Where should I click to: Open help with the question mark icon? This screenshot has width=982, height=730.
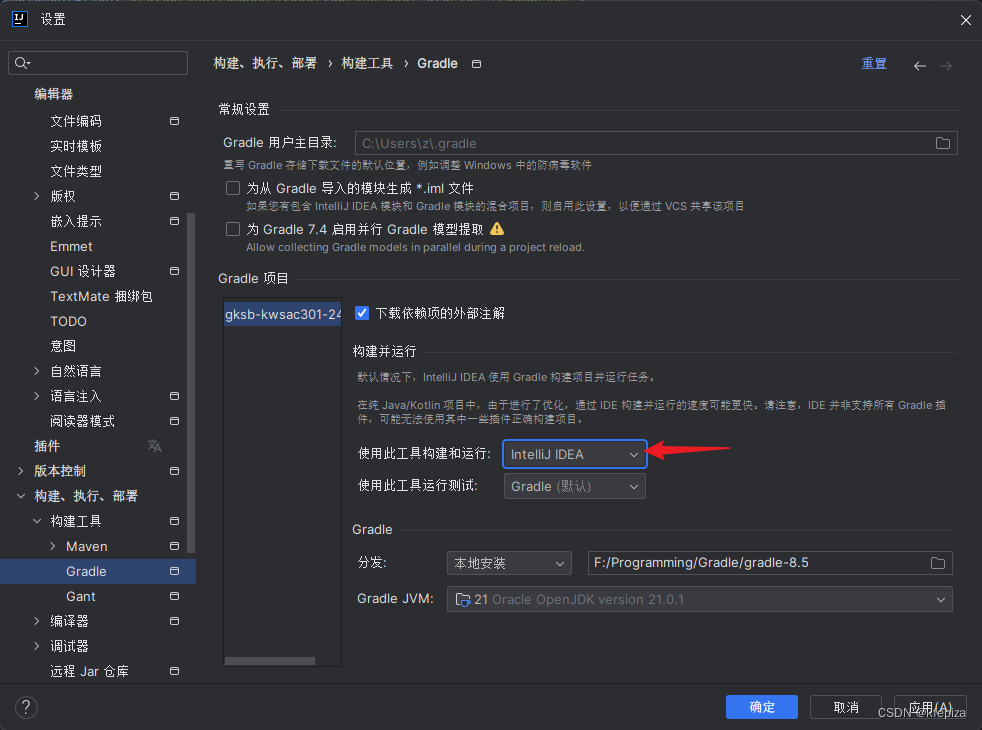[26, 707]
